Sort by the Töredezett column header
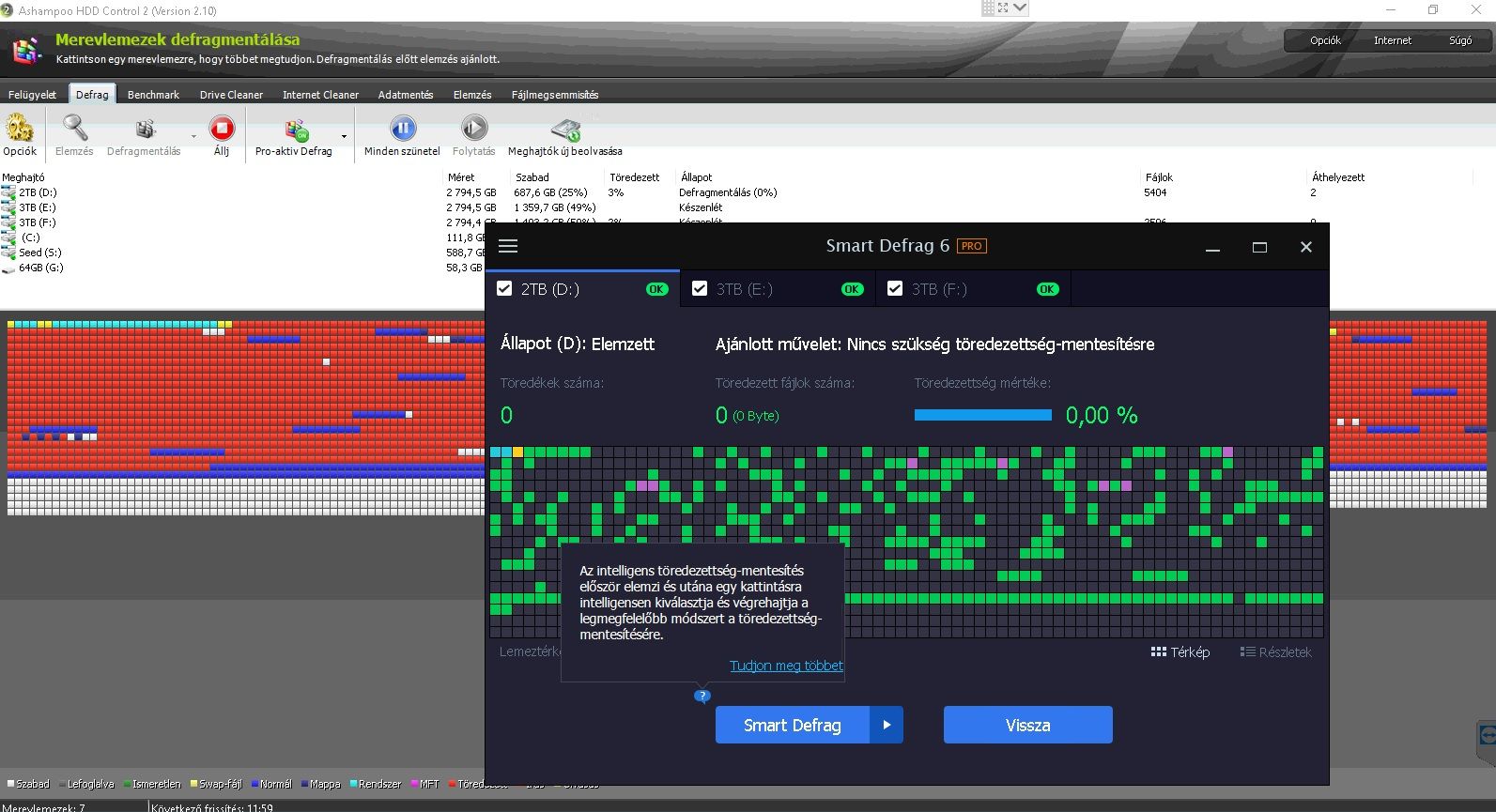1496x812 pixels. pyautogui.click(x=635, y=176)
